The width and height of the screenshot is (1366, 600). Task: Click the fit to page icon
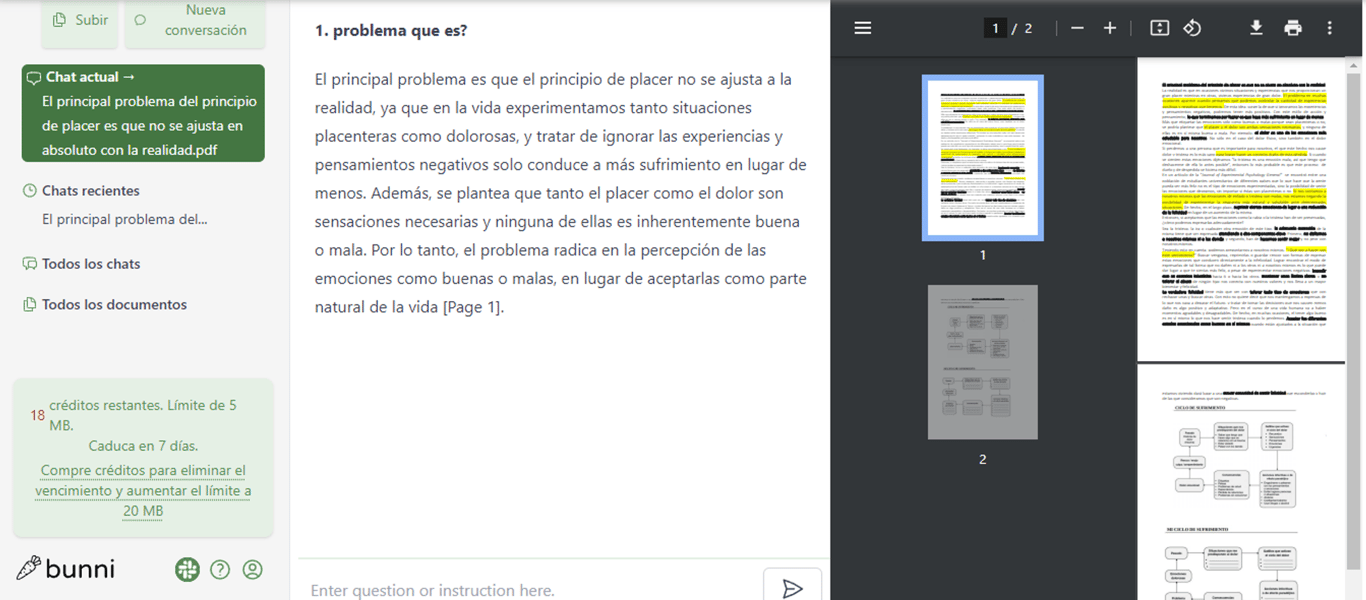(x=1159, y=28)
